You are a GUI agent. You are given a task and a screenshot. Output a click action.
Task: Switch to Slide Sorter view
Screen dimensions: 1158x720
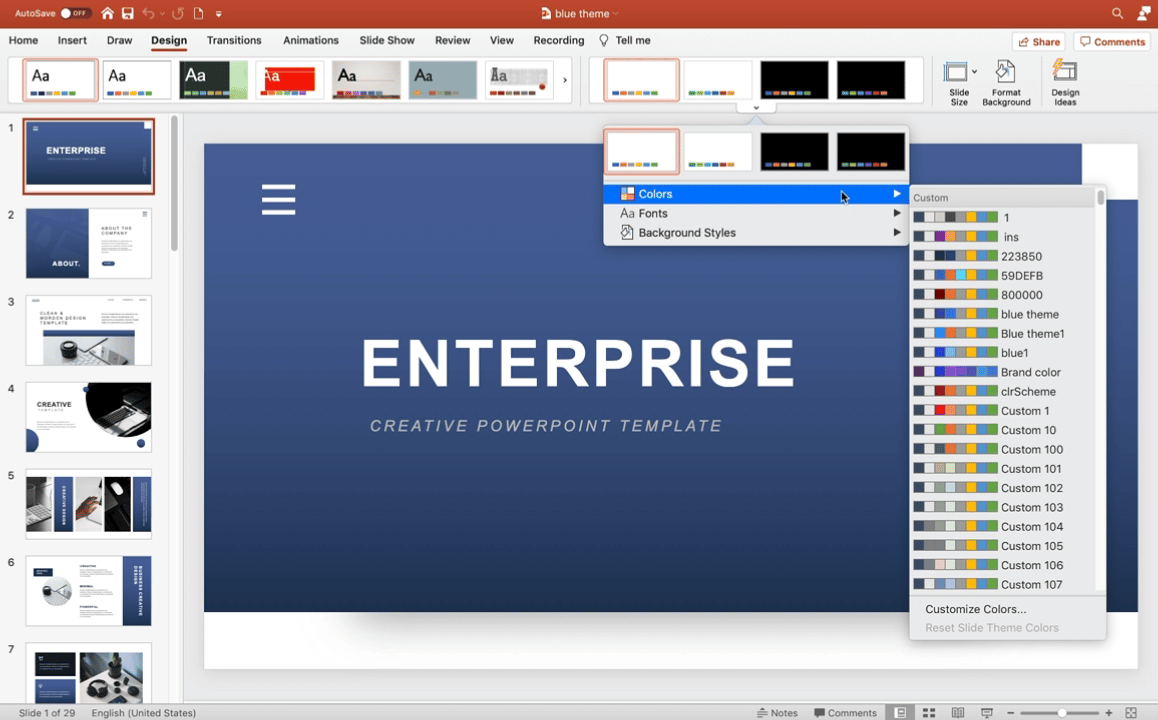(928, 713)
